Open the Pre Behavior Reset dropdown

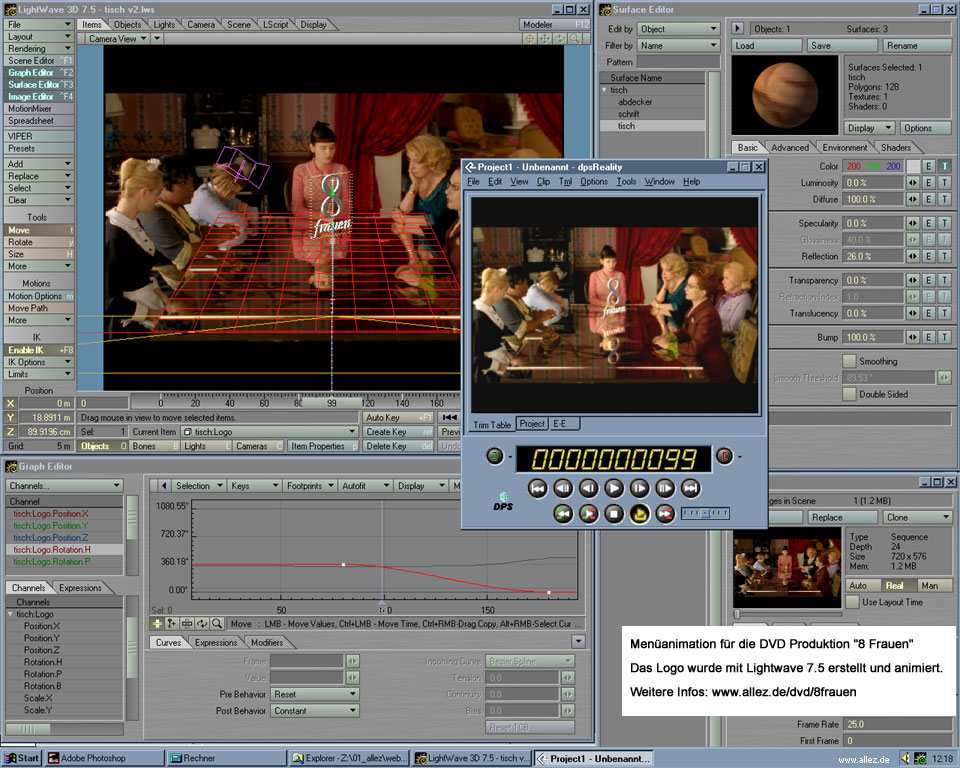pyautogui.click(x=315, y=694)
